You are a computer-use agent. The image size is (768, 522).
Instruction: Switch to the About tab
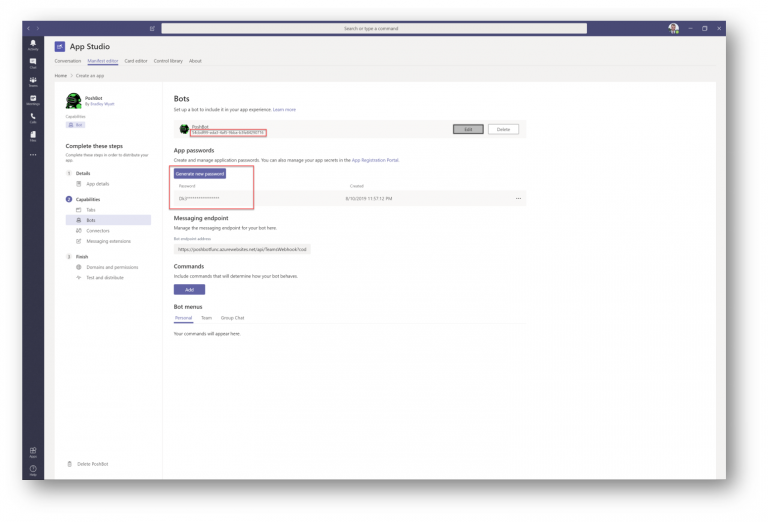[195, 61]
